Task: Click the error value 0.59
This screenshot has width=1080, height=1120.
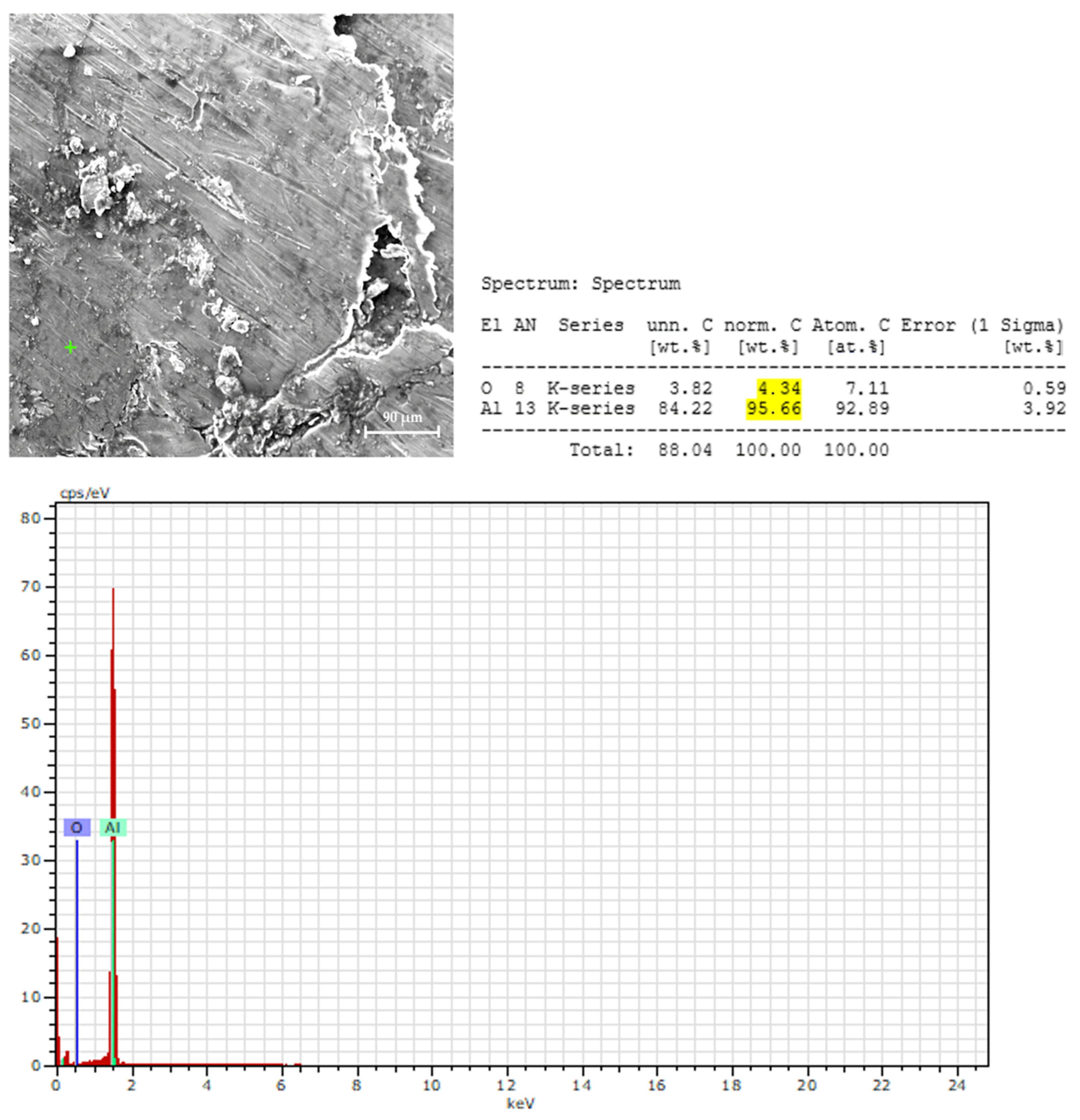Action: click(1044, 389)
